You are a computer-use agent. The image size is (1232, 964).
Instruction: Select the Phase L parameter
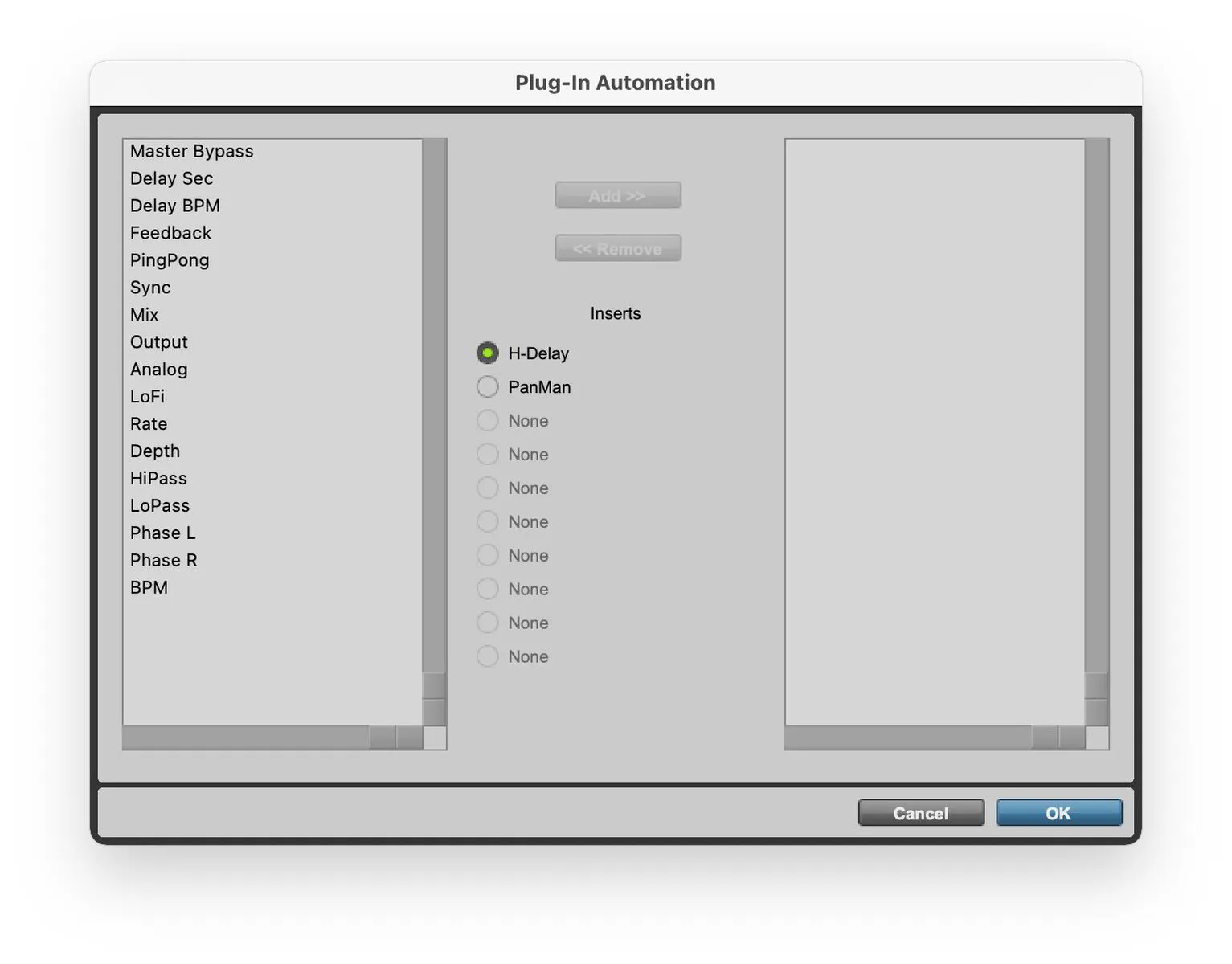(x=162, y=533)
